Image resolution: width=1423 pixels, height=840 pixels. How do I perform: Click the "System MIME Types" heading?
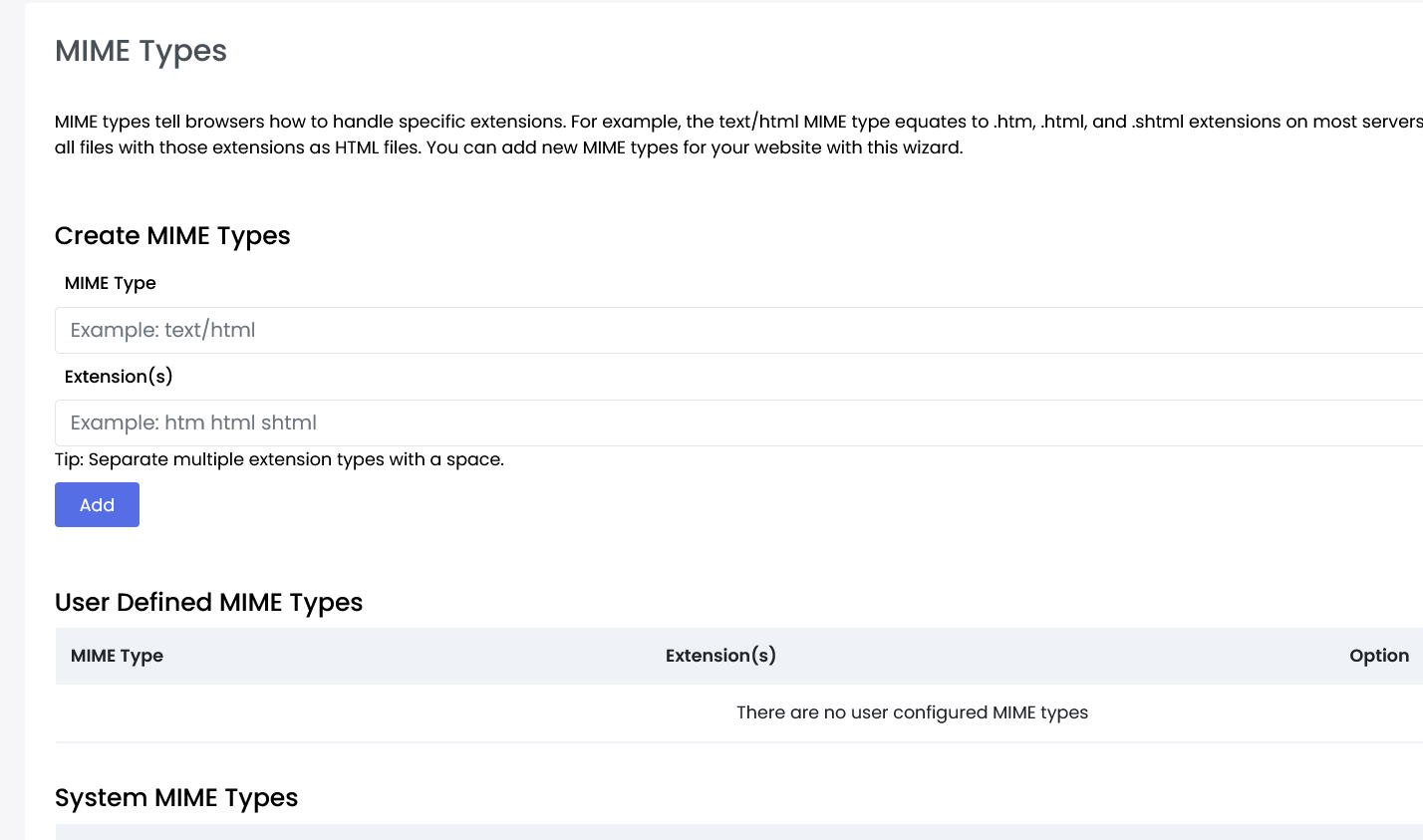click(176, 797)
